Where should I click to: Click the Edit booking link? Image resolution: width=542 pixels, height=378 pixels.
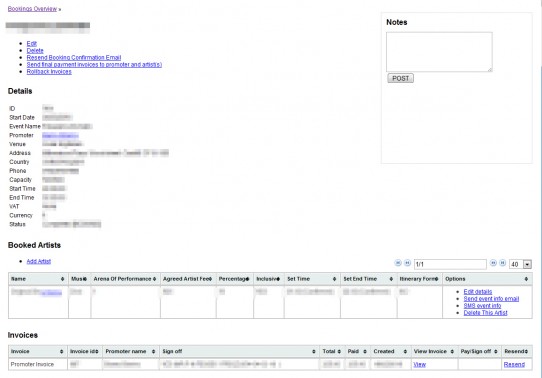point(31,44)
